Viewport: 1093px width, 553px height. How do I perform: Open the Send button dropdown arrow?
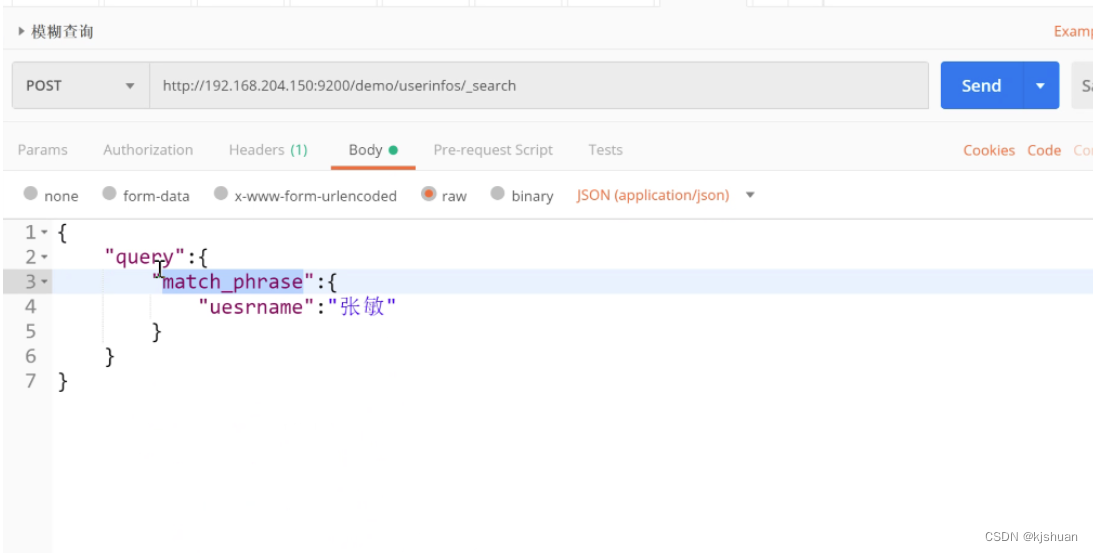1040,86
